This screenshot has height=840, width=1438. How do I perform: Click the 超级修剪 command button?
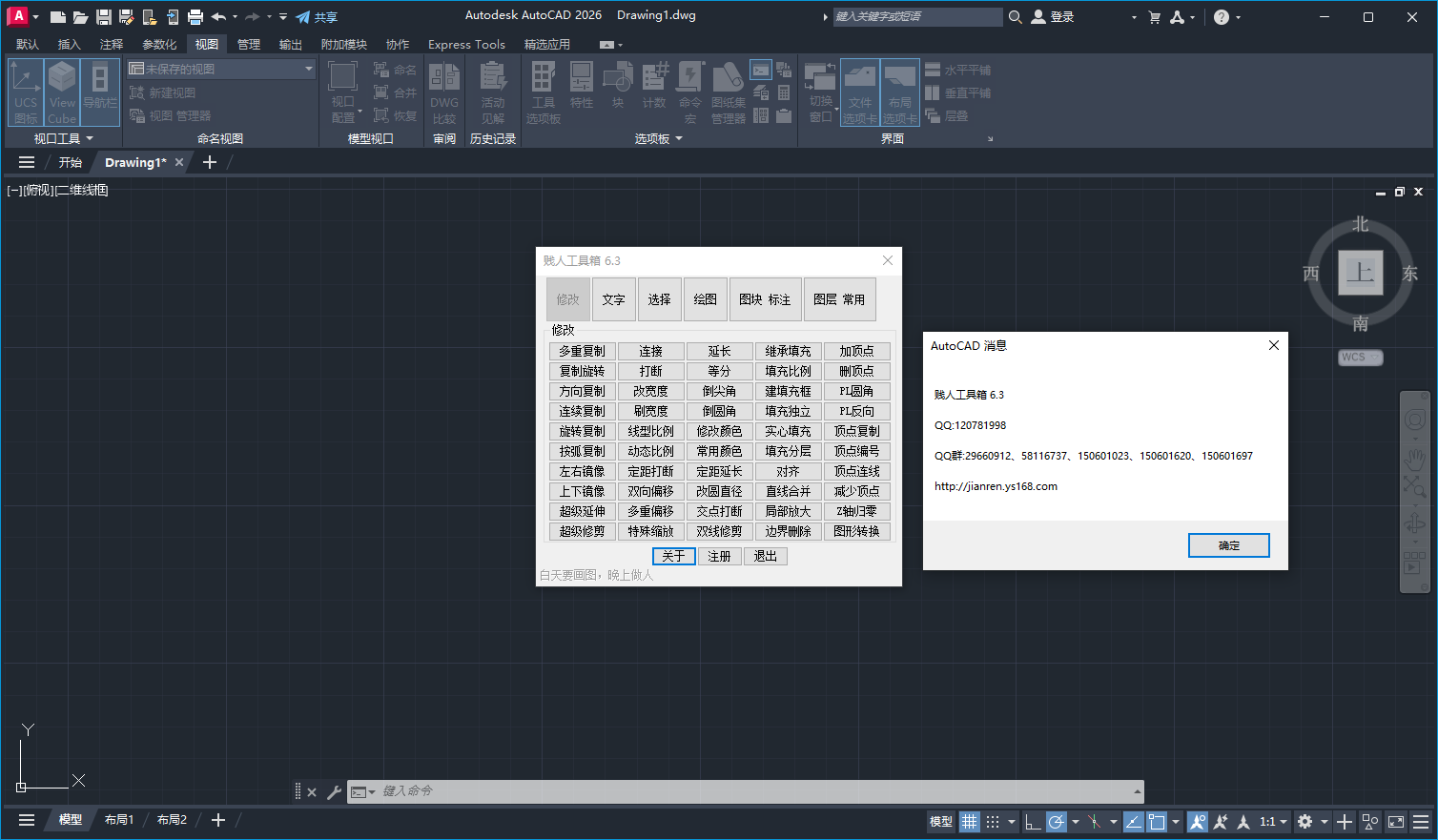582,531
